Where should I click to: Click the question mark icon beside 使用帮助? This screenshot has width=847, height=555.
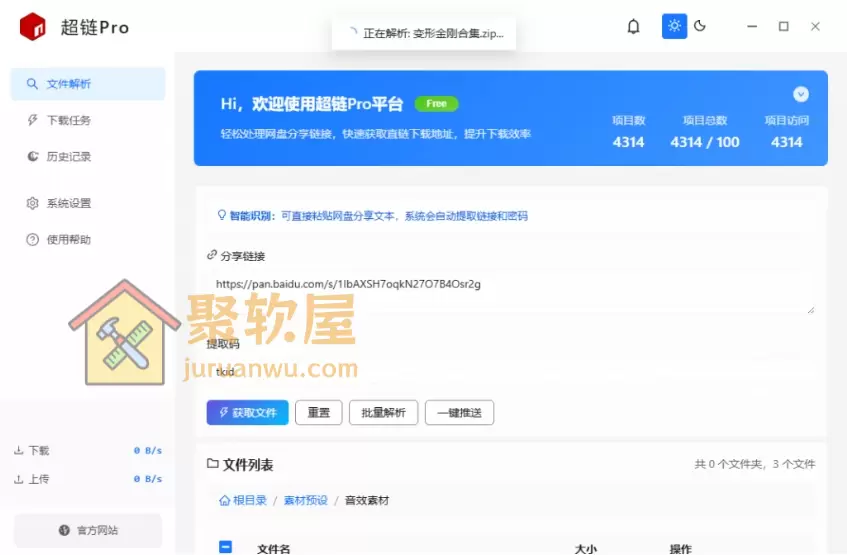pos(32,239)
